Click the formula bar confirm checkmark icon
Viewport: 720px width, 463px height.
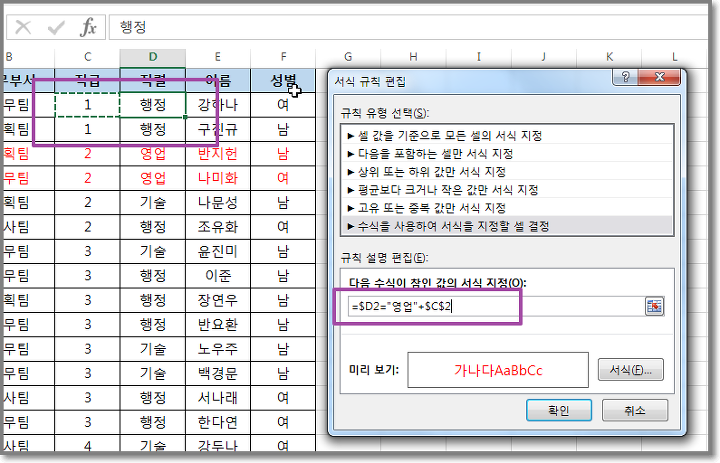(x=56, y=28)
